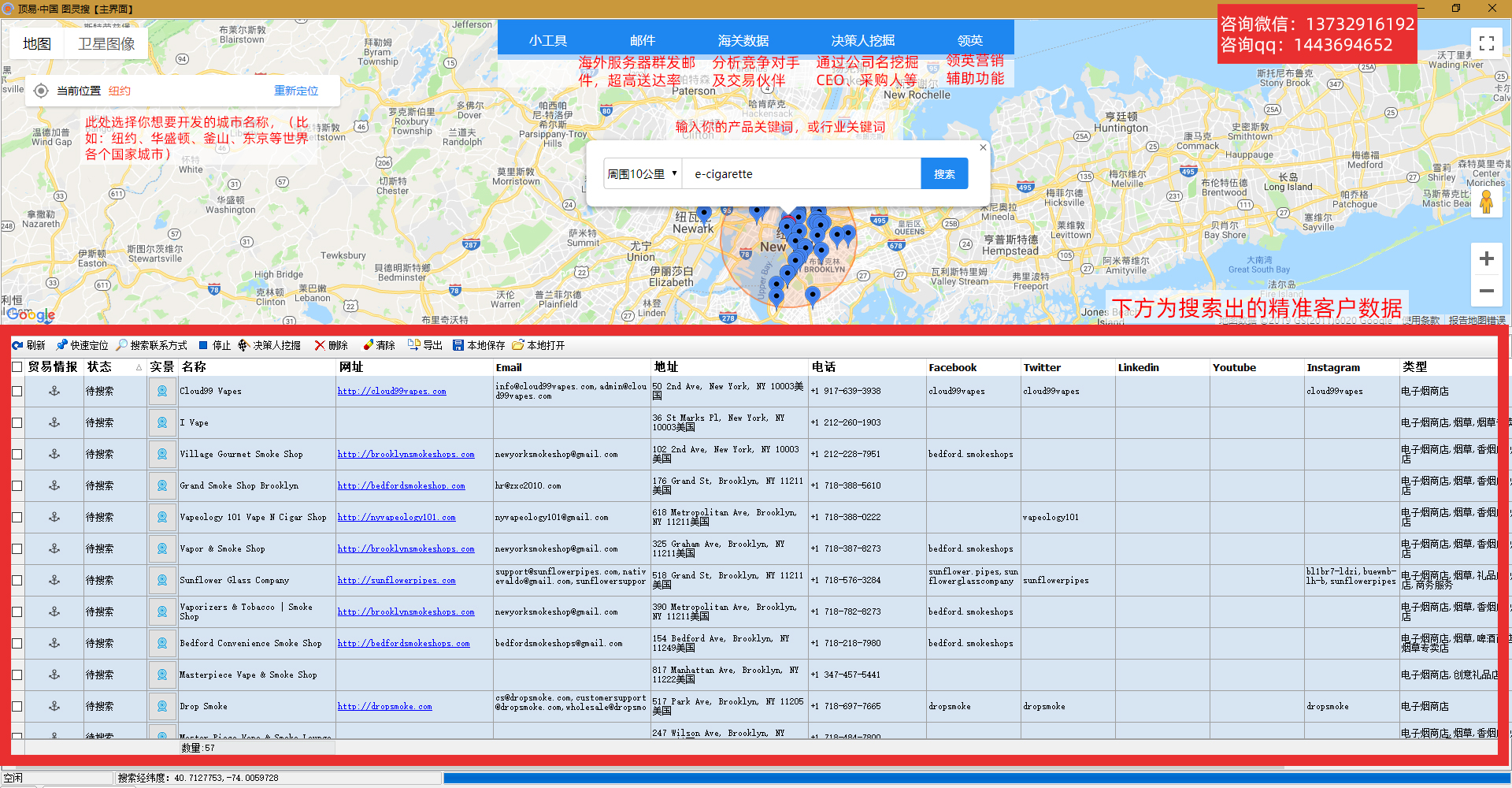Open the 小工具 menu
The height and width of the screenshot is (788, 1512).
[x=548, y=40]
